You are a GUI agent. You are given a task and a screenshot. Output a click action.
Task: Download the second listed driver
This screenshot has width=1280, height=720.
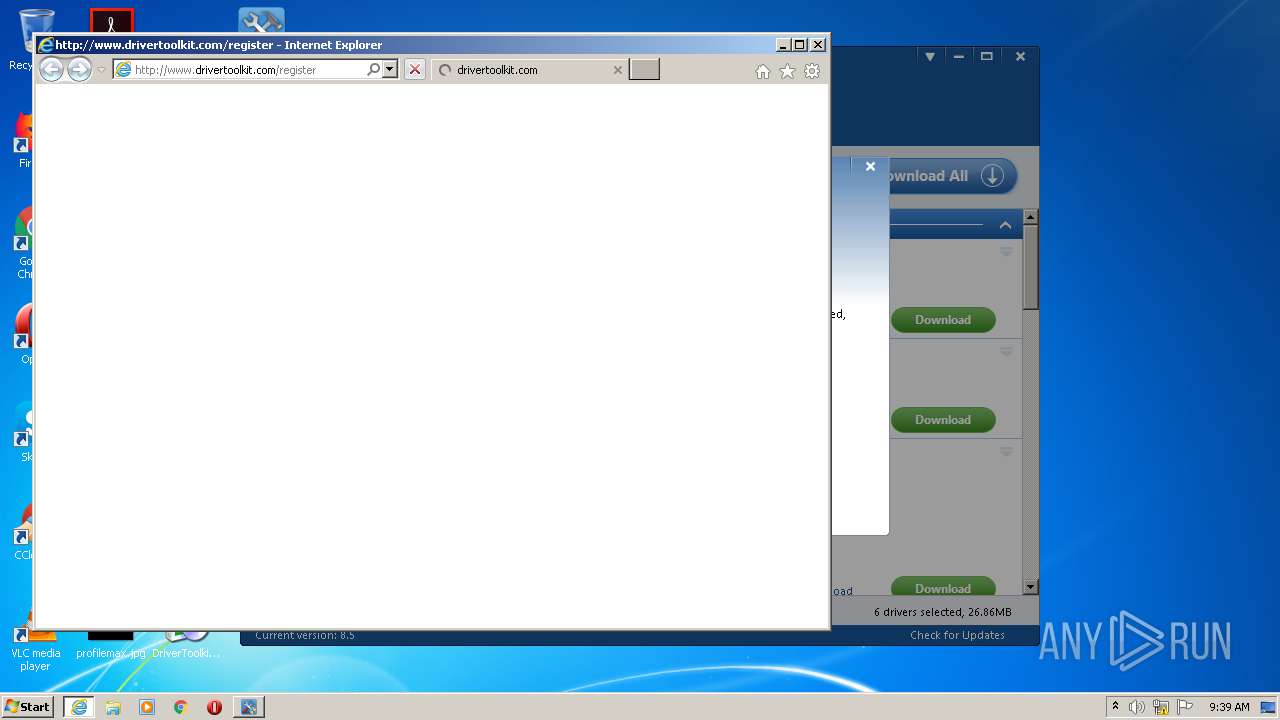point(943,420)
